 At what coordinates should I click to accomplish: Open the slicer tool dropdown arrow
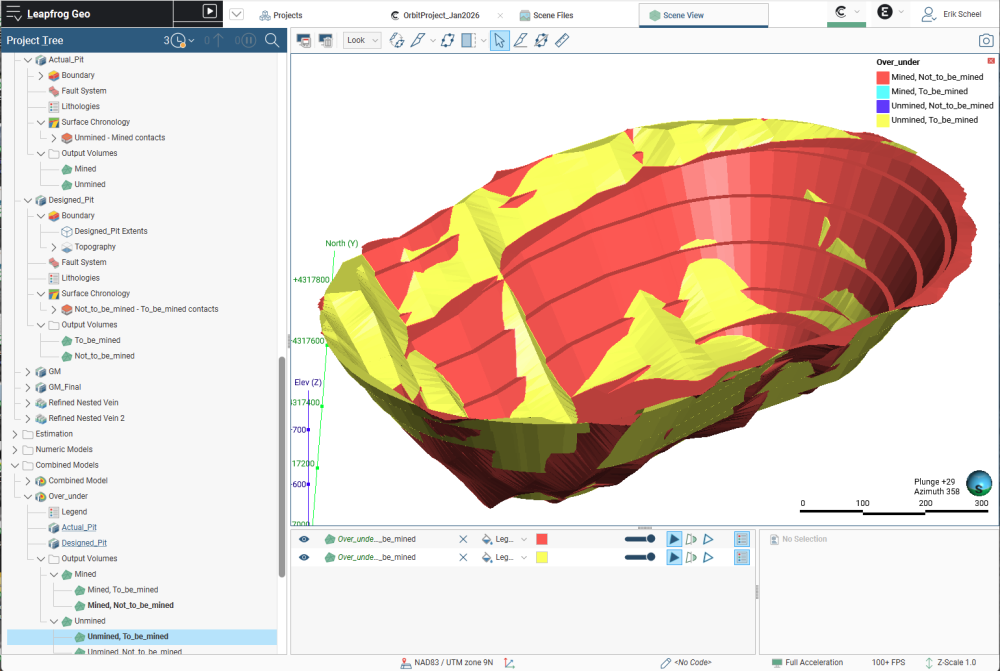433,41
